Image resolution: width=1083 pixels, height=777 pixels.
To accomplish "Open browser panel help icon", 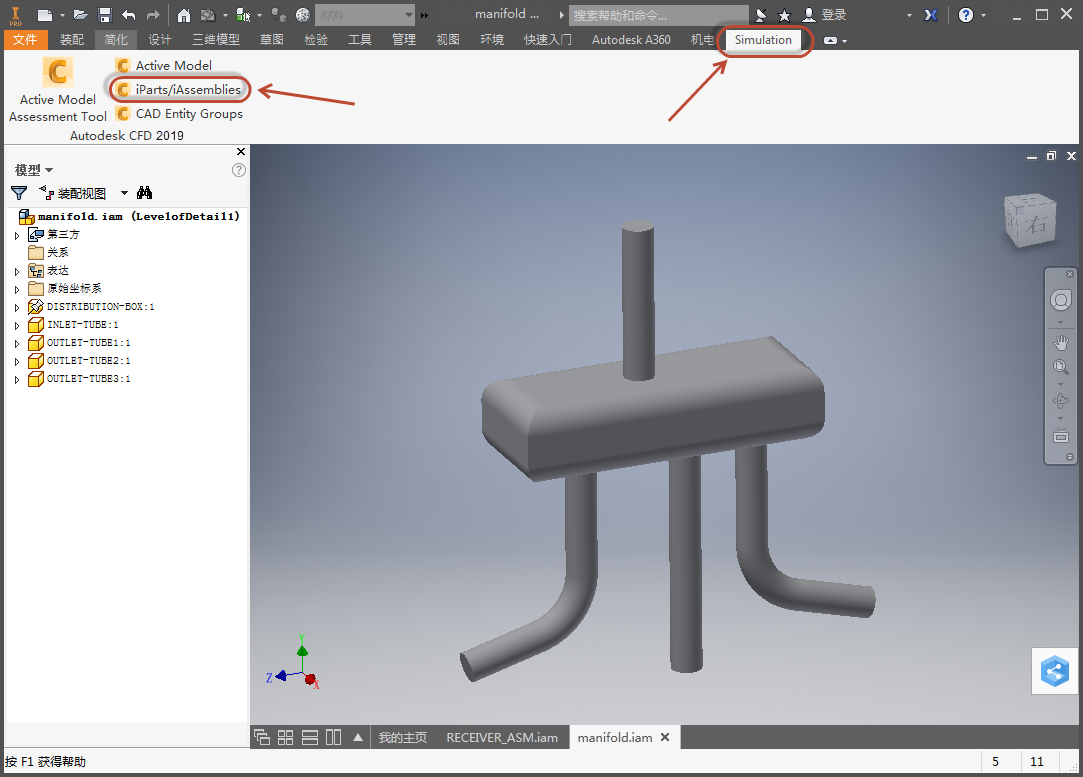I will click(x=239, y=170).
